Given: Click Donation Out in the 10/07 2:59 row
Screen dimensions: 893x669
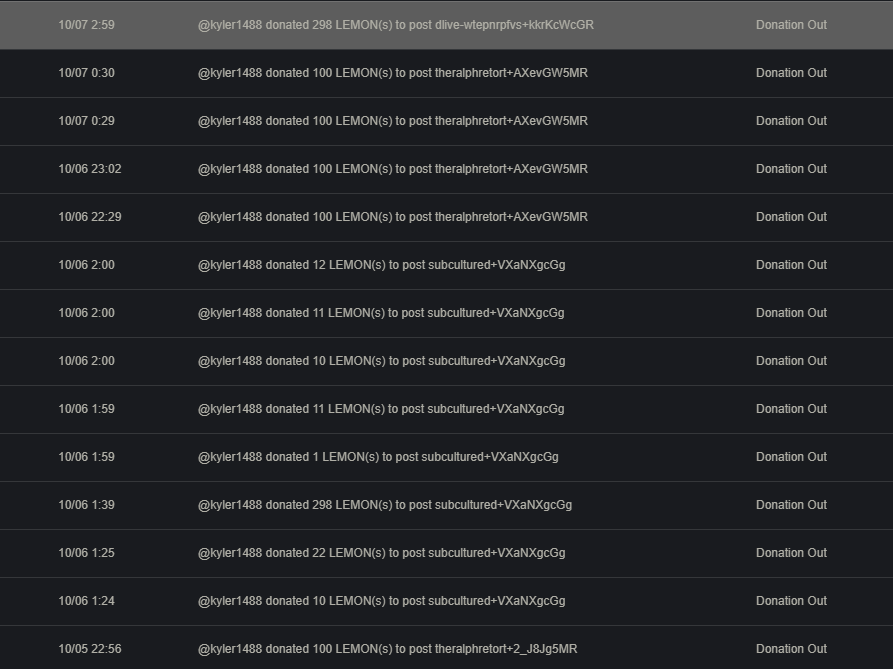Looking at the screenshot, I should coord(791,25).
